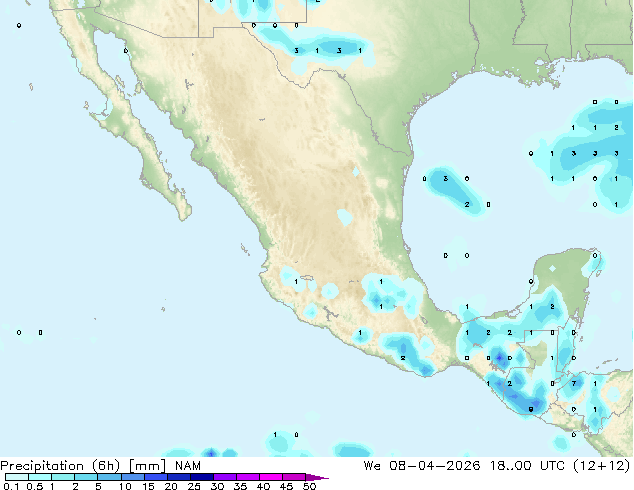
Task: Click the '7' precipitation value over Honduras
Action: (574, 383)
